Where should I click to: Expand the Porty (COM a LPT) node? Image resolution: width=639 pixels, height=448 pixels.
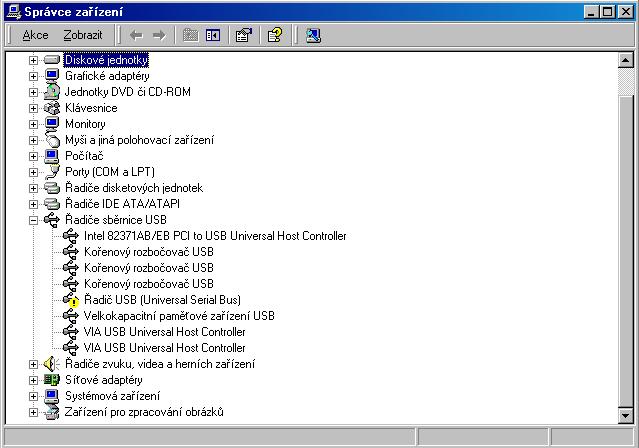[33, 172]
